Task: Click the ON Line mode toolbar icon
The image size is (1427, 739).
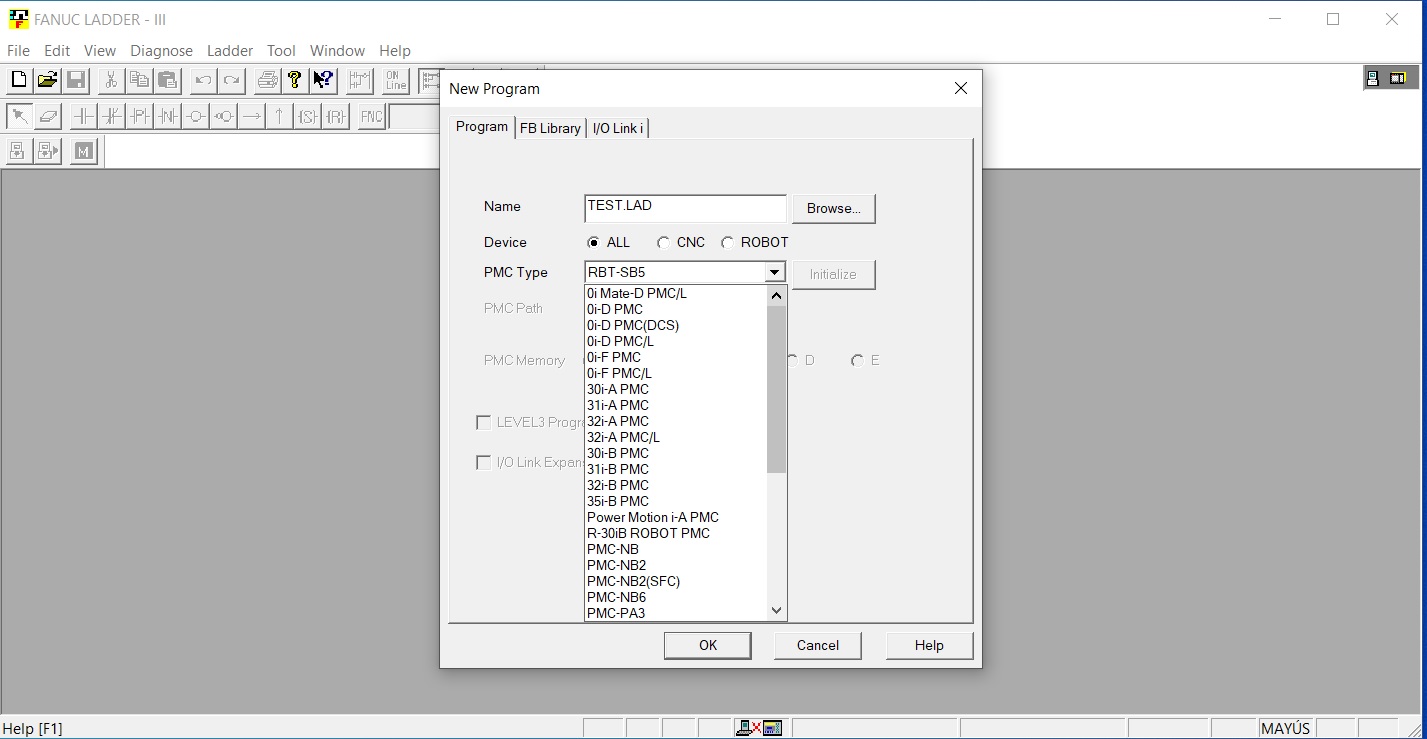Action: click(395, 80)
